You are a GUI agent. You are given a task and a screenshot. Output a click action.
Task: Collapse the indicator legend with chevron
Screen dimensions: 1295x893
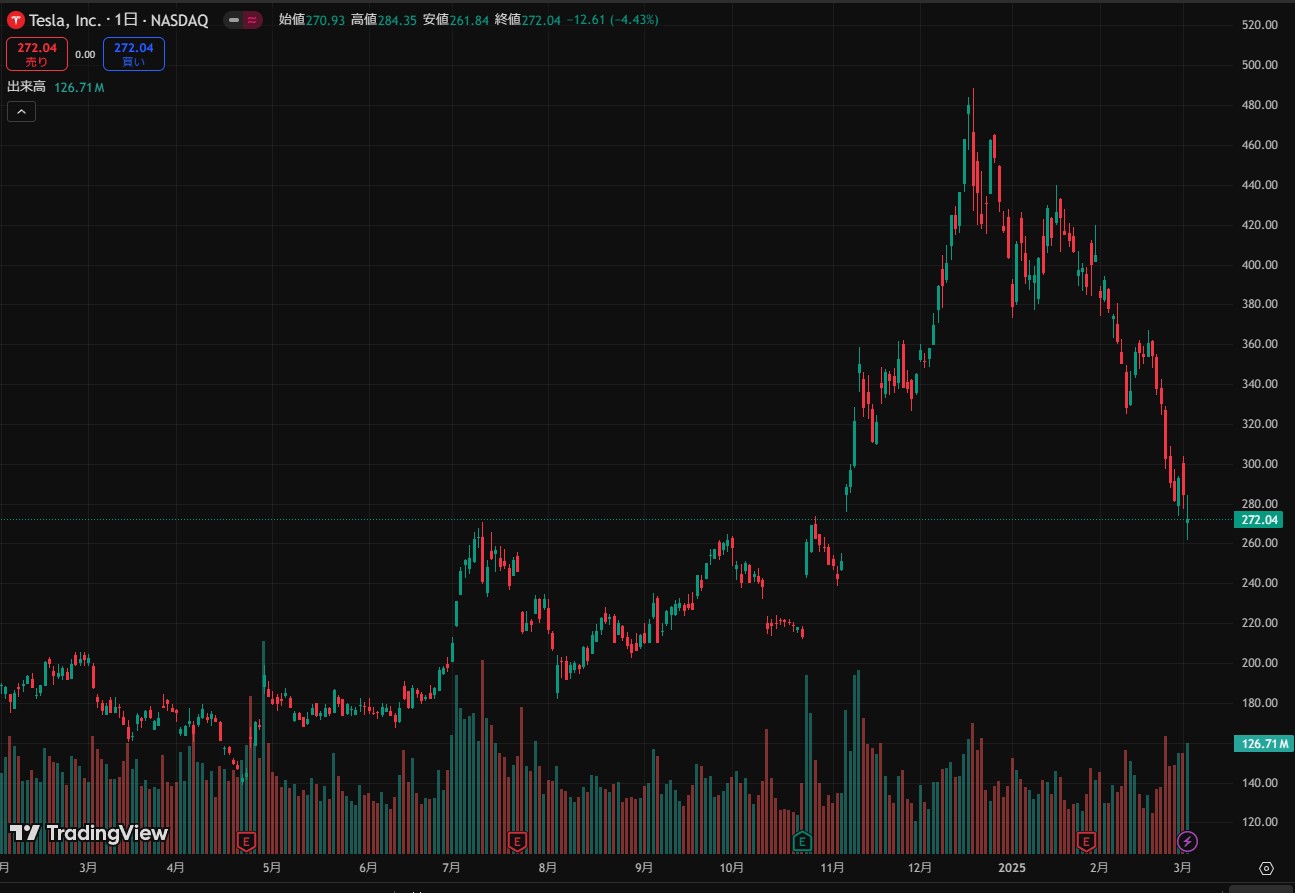coord(22,112)
